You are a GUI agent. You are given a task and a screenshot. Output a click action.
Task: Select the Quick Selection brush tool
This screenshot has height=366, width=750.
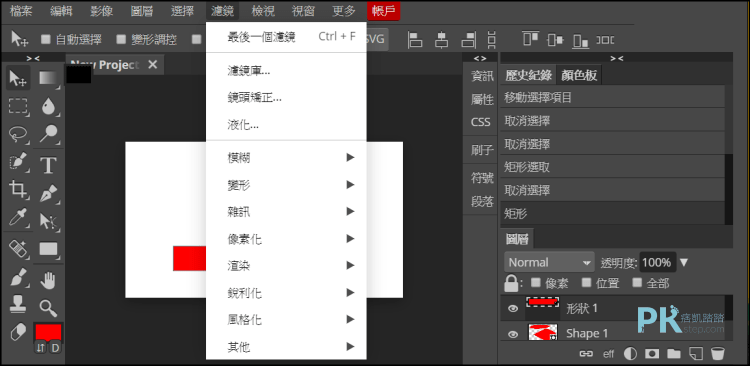coord(18,163)
